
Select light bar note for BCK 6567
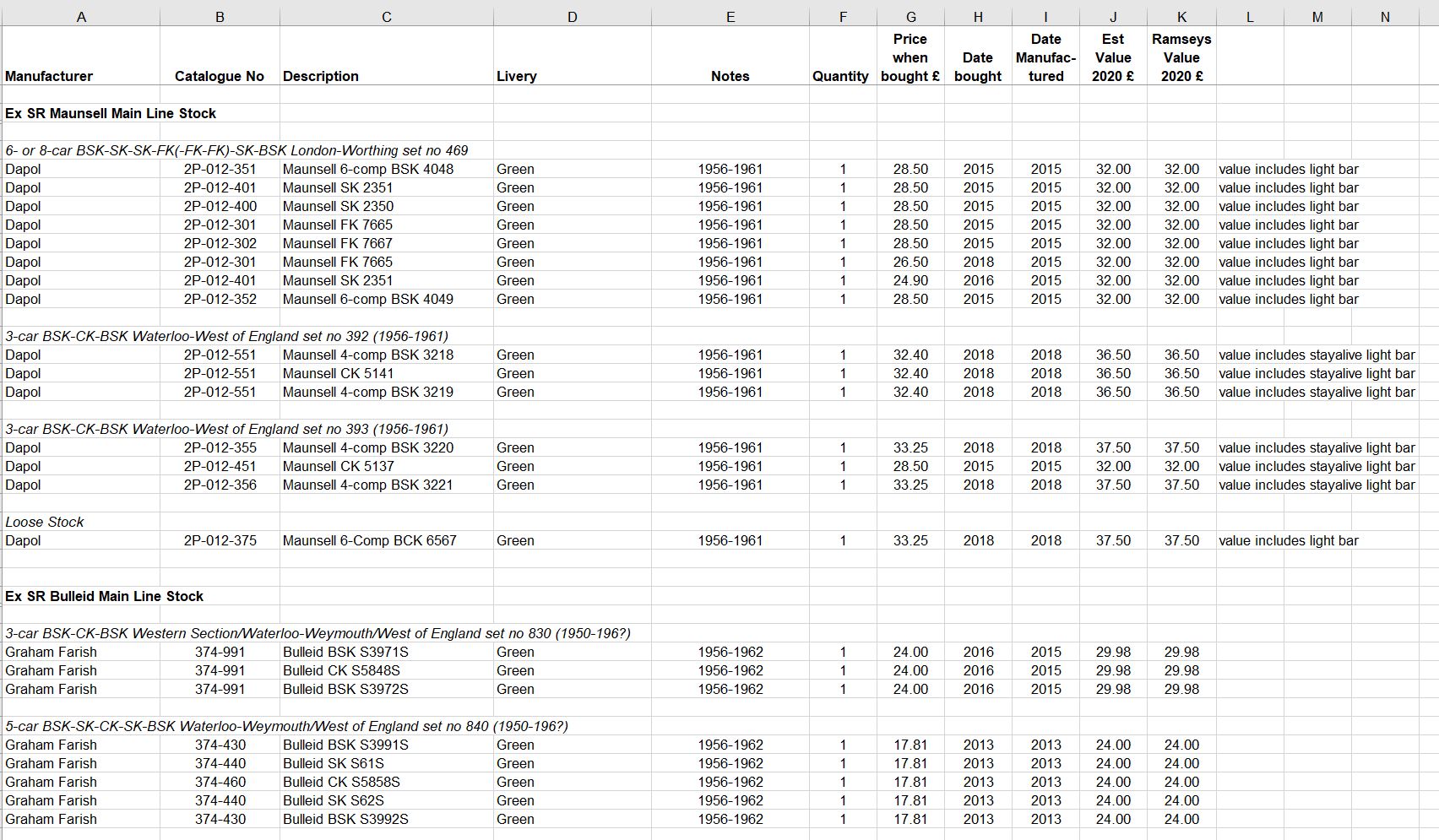(x=1289, y=540)
